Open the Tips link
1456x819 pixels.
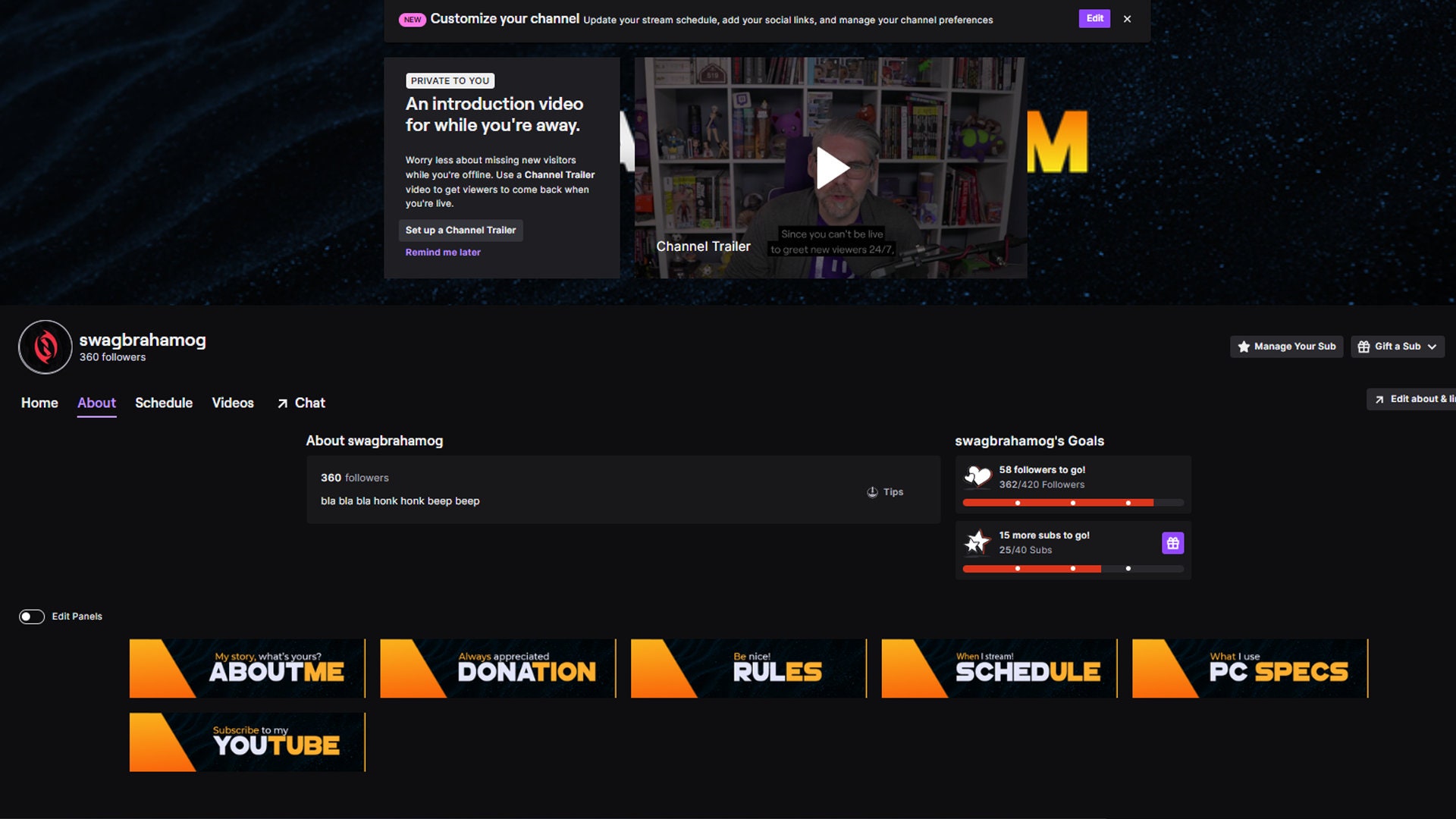(x=885, y=492)
